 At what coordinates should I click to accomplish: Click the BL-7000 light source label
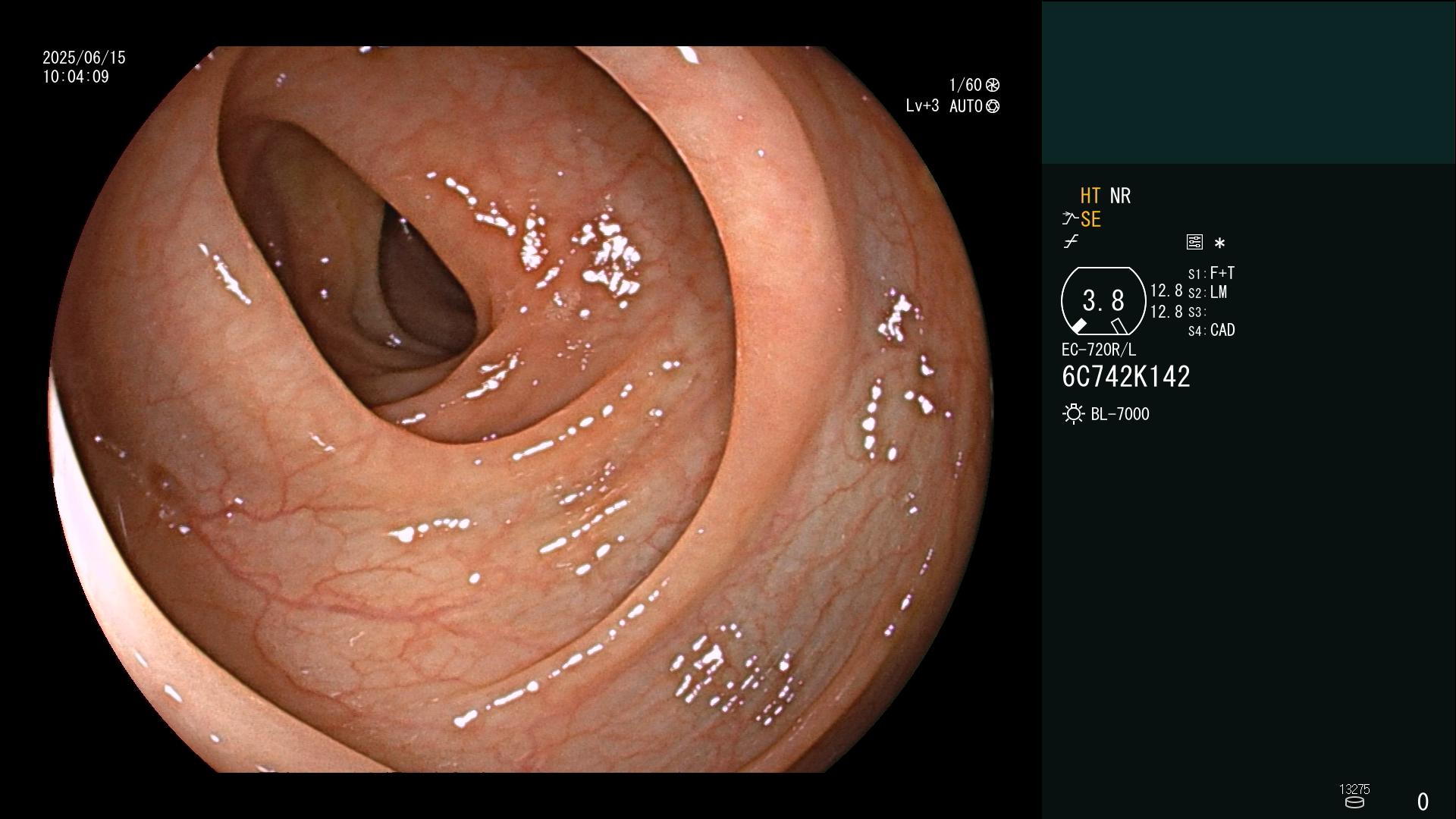coord(1120,414)
